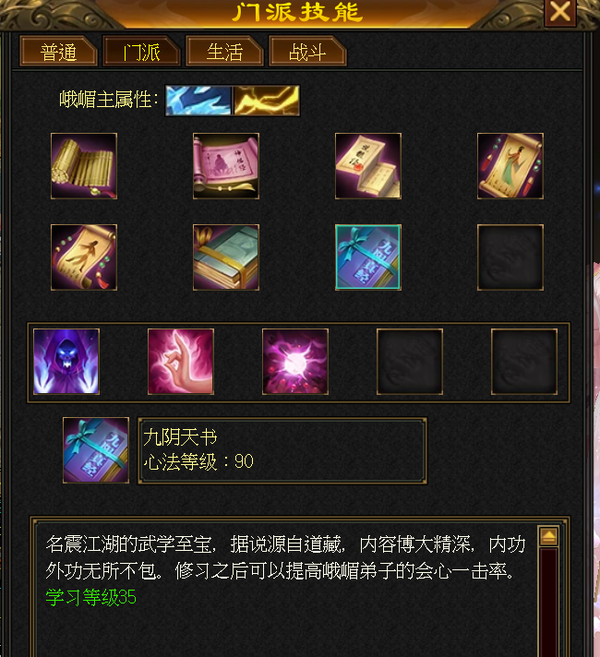
Task: Choose the pink hand gesture skill
Action: click(181, 362)
